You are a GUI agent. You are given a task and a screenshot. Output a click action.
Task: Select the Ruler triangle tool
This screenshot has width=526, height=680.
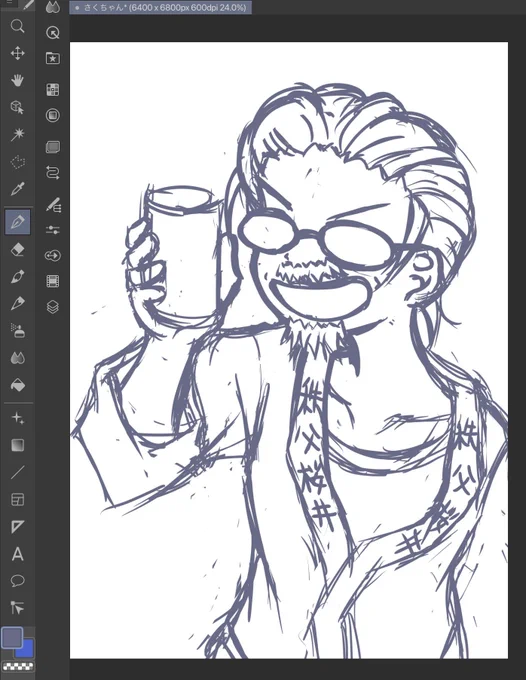click(17, 526)
